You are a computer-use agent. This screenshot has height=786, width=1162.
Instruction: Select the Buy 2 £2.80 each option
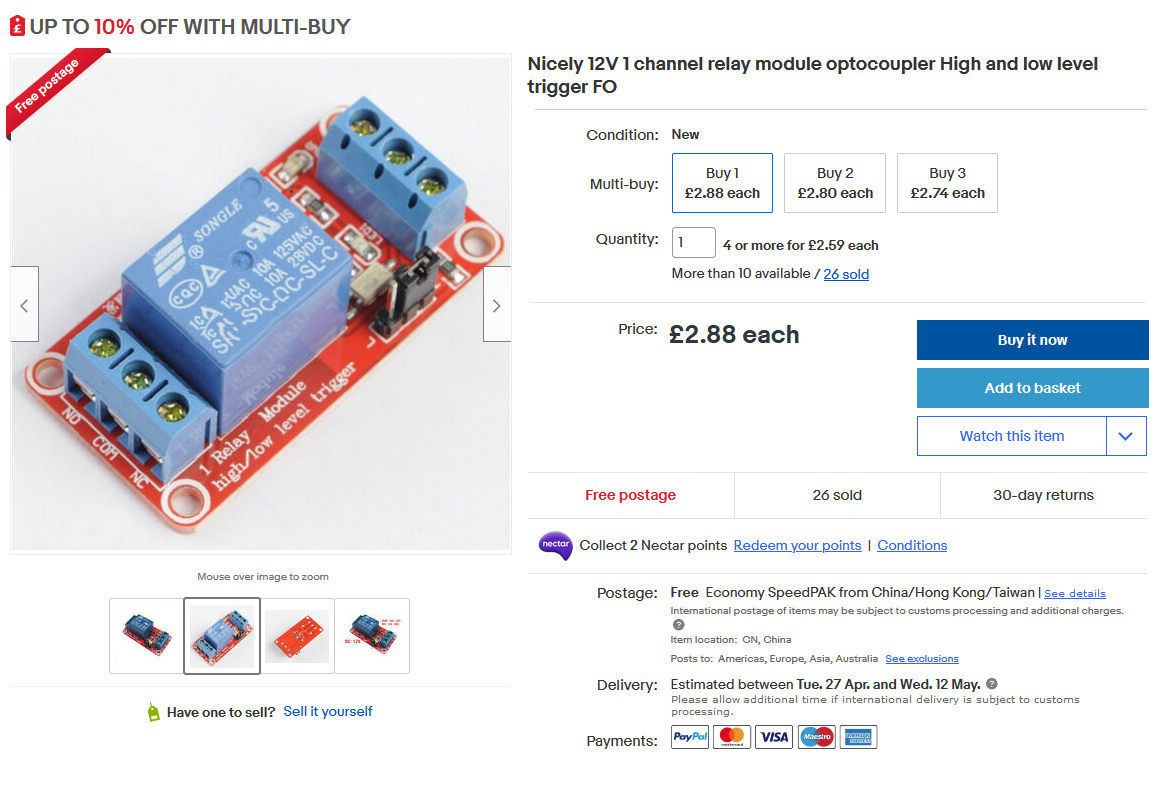point(835,183)
